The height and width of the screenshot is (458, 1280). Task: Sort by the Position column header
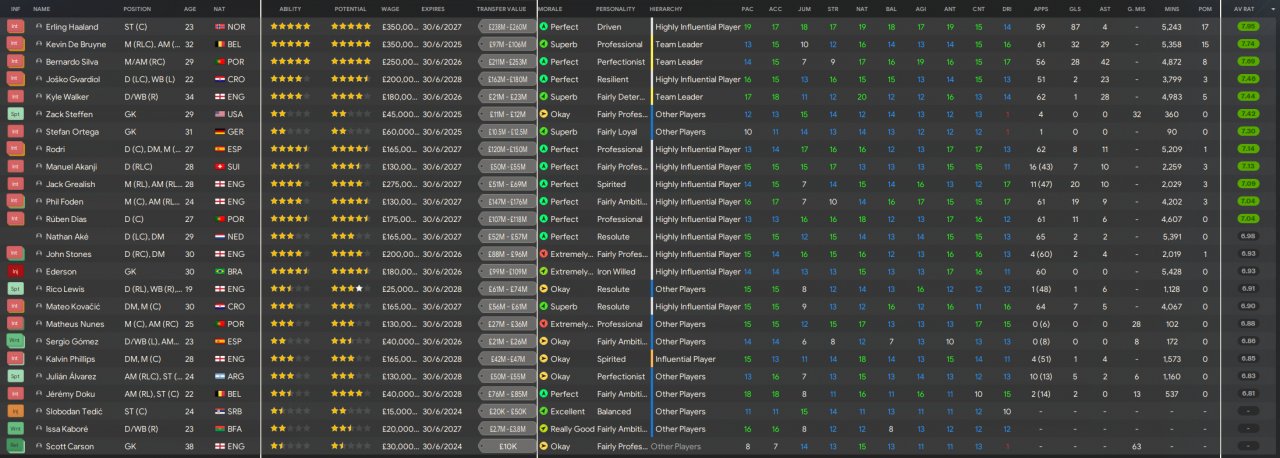pos(137,8)
